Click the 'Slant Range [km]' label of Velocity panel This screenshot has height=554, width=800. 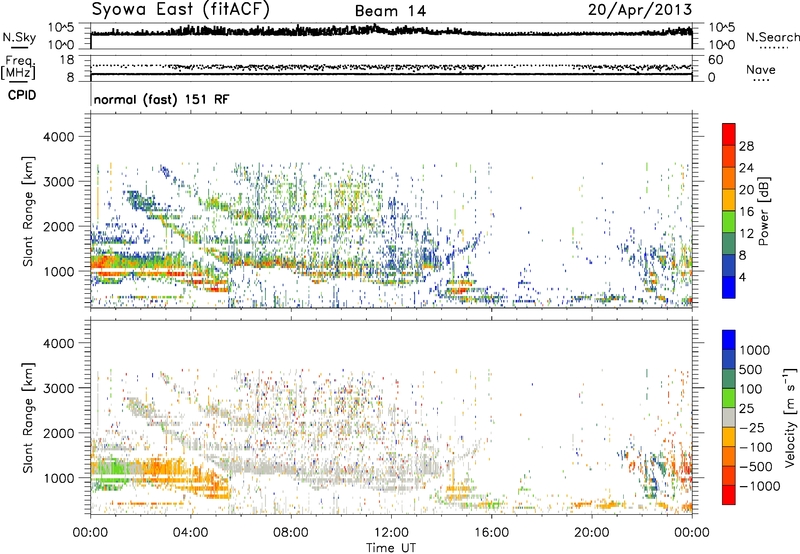pos(28,417)
